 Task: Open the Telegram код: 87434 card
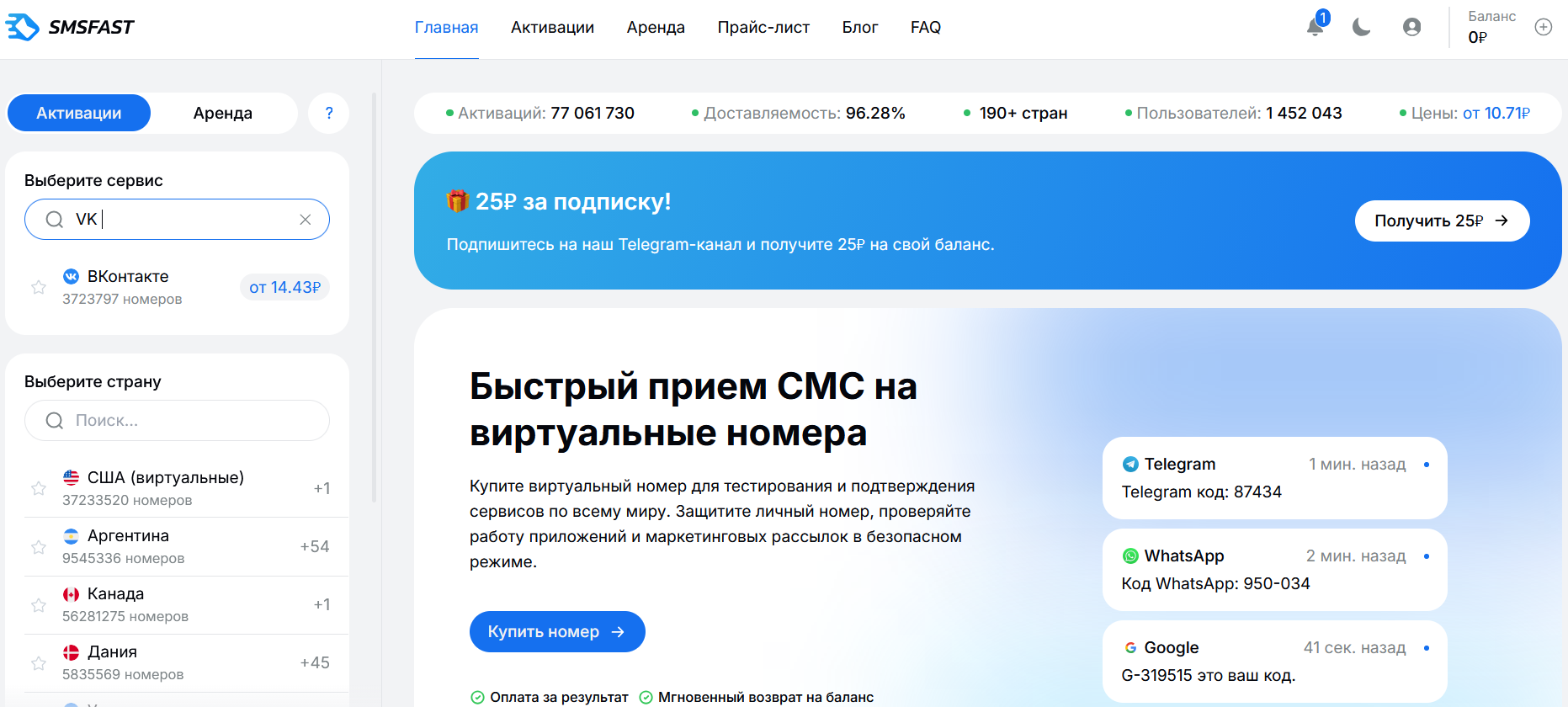click(x=1274, y=478)
